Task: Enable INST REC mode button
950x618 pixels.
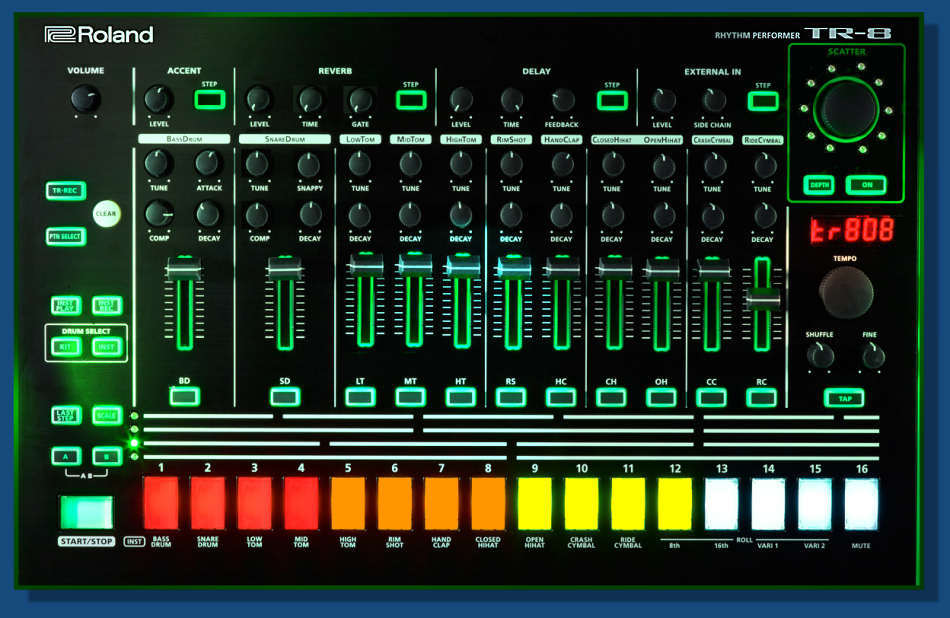Action: point(107,305)
